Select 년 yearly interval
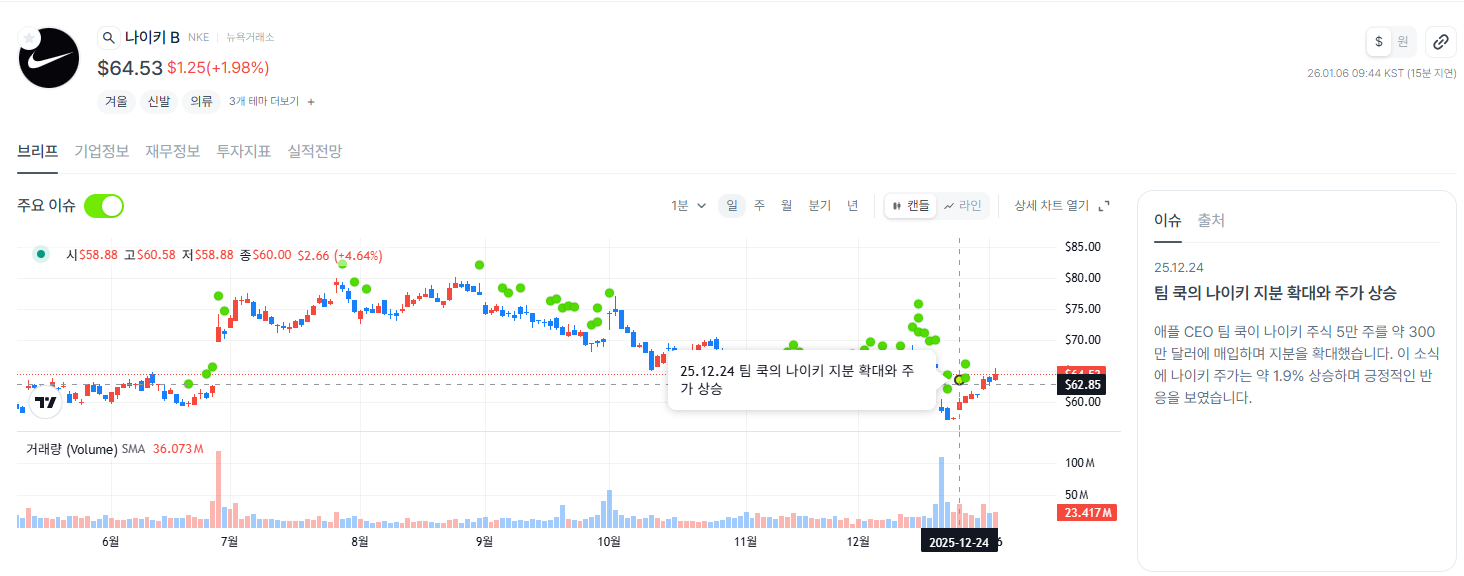Screen dimensions: 1464x576 tap(853, 206)
